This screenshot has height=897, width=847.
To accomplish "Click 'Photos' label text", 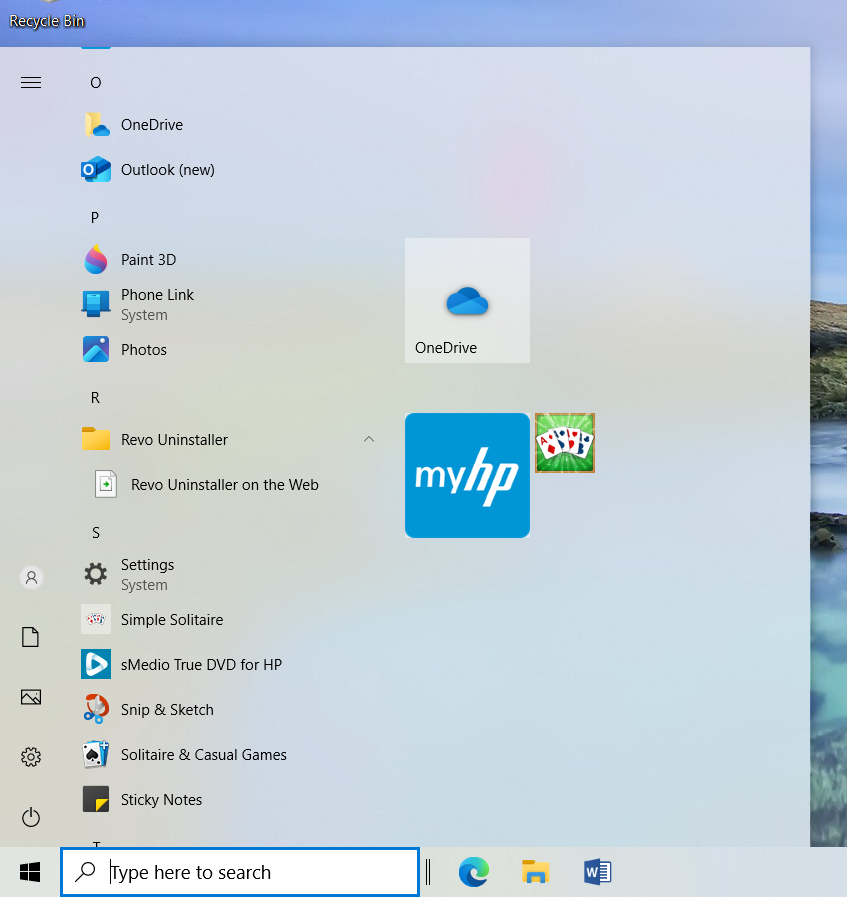I will tap(144, 350).
